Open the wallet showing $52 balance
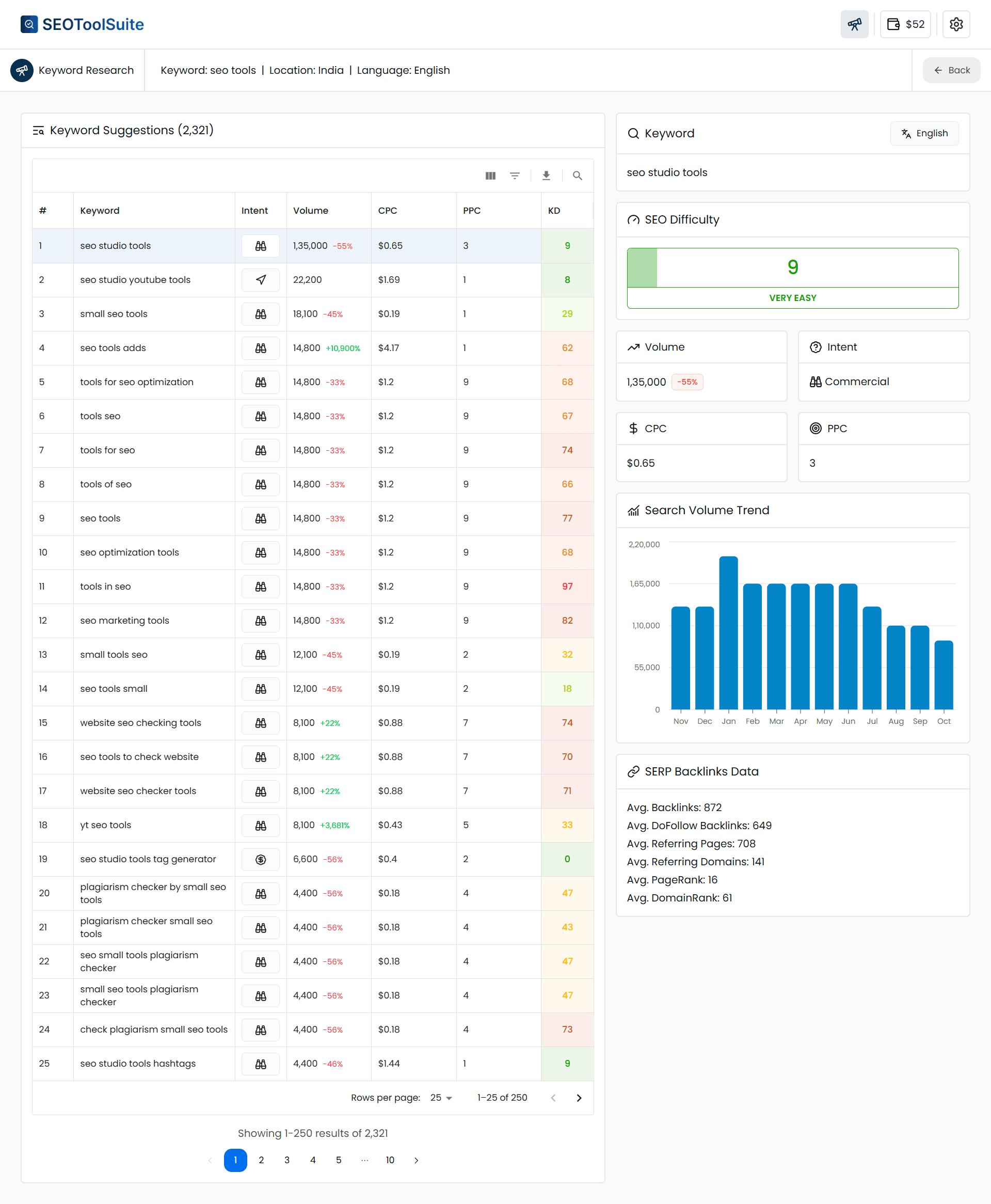This screenshot has width=991, height=1204. tap(905, 24)
